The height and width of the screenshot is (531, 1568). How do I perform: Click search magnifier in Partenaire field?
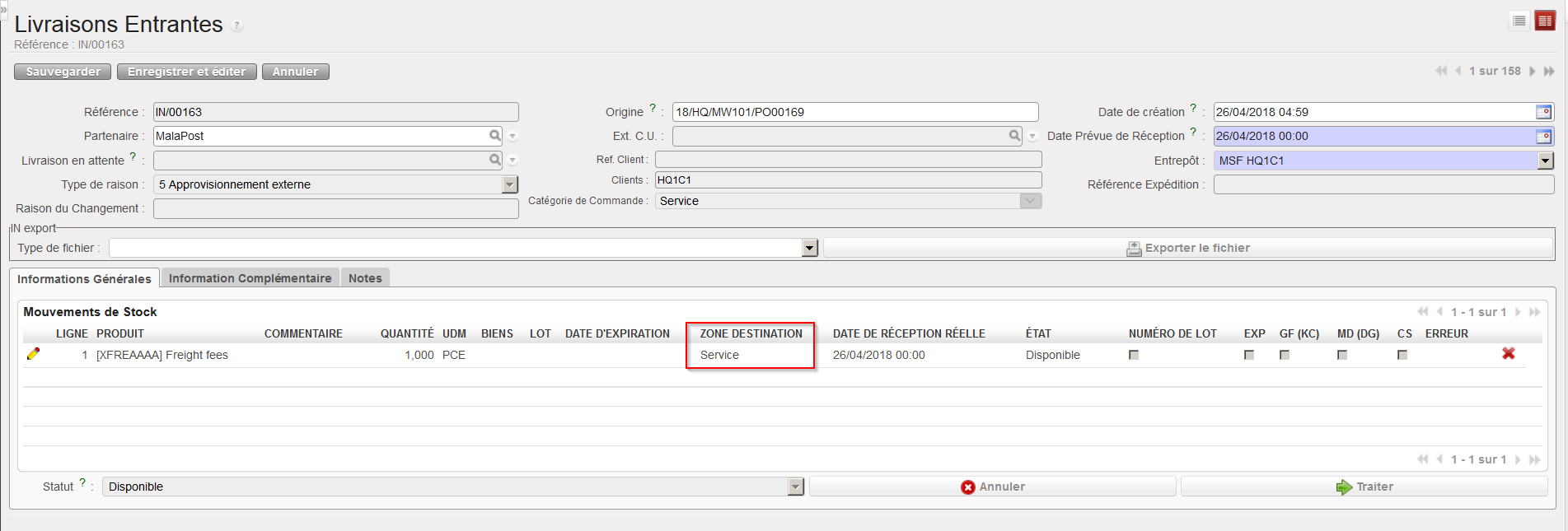[x=494, y=136]
